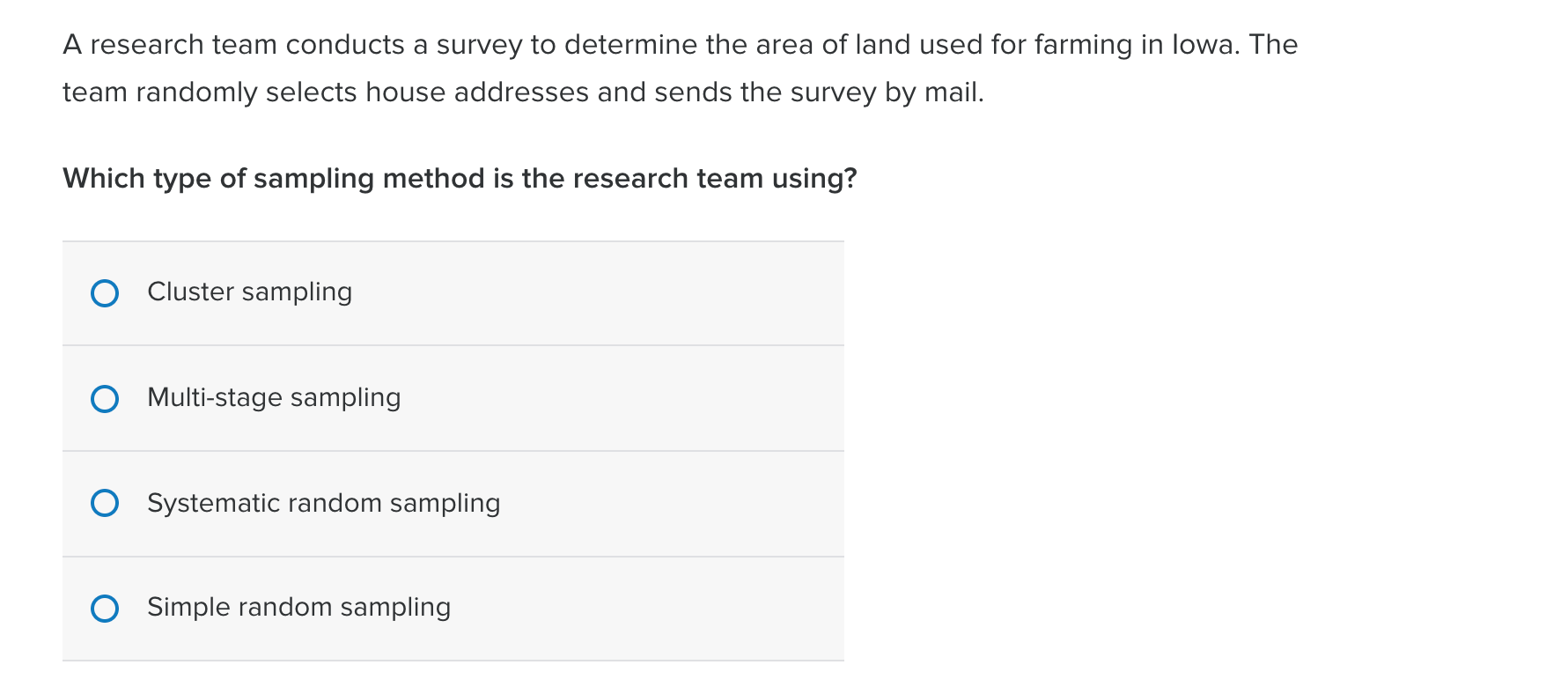
Task: Select the Cluster sampling radio button
Action: [x=105, y=293]
